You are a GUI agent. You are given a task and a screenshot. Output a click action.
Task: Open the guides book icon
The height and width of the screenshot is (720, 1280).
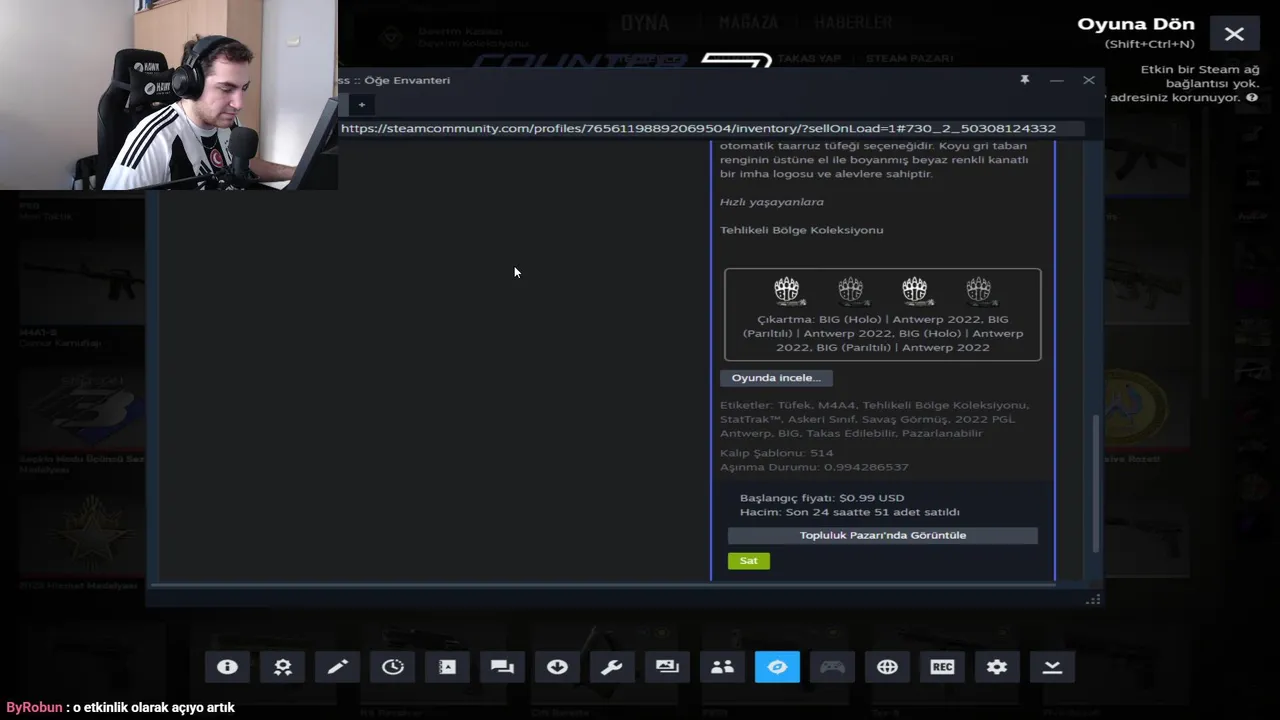[447, 667]
